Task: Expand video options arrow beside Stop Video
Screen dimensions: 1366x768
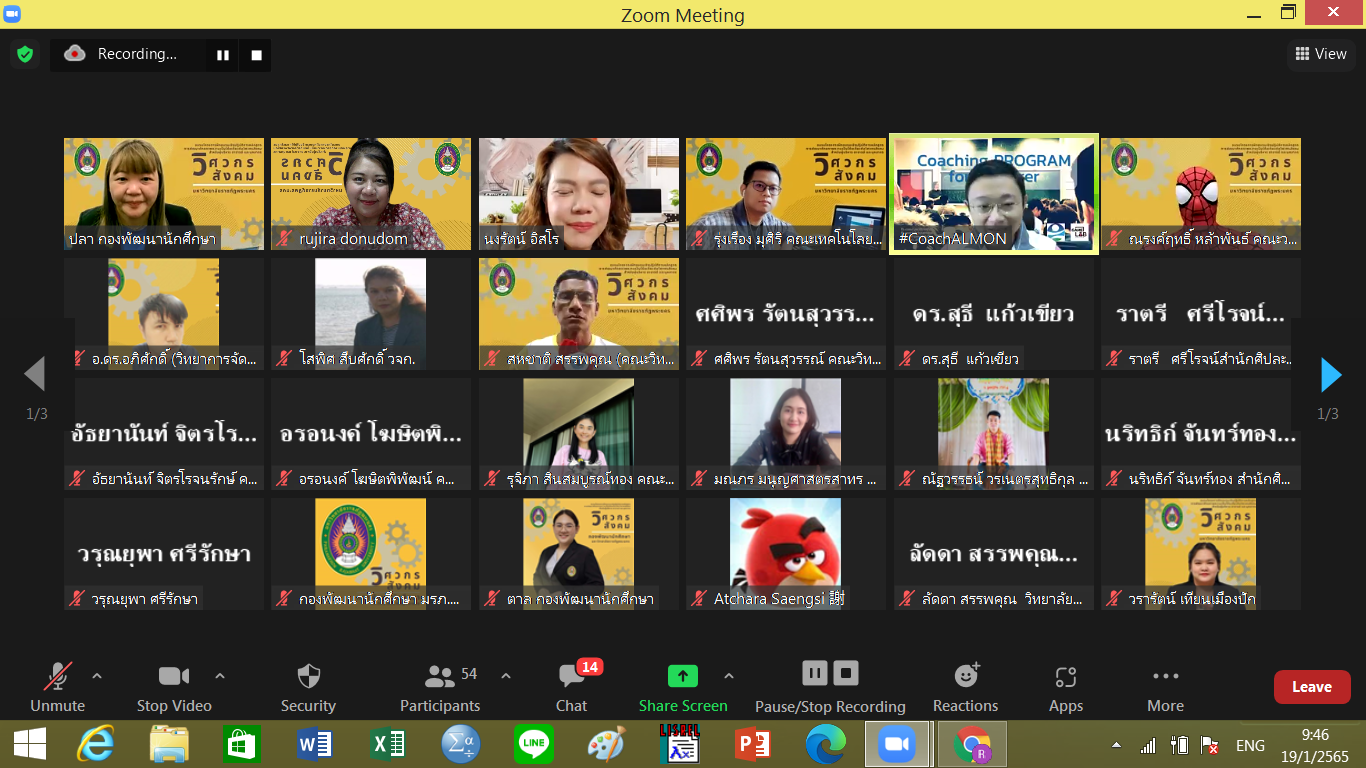Action: pos(220,676)
